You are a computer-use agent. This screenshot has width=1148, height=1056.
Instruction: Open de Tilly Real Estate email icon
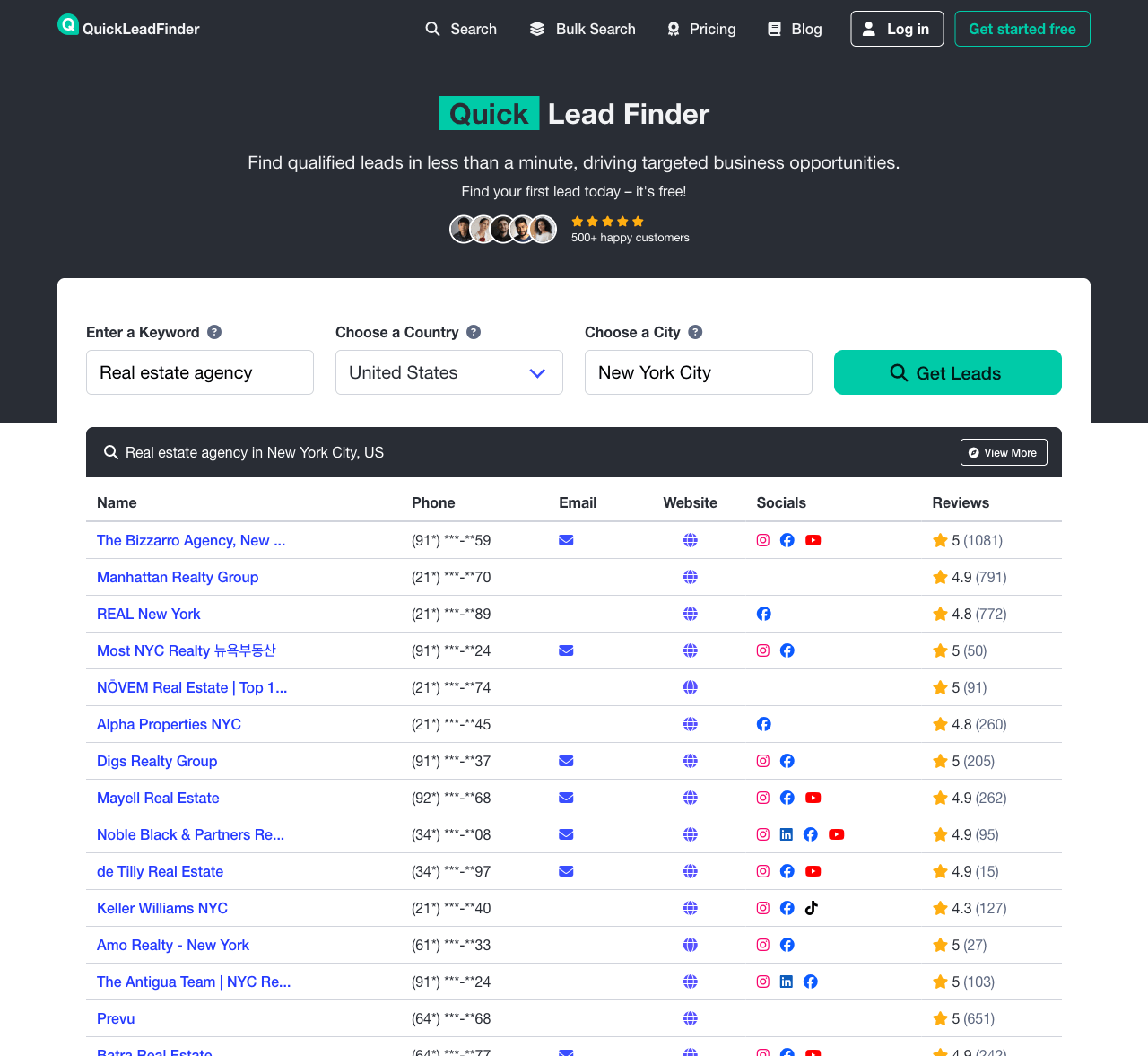566,871
